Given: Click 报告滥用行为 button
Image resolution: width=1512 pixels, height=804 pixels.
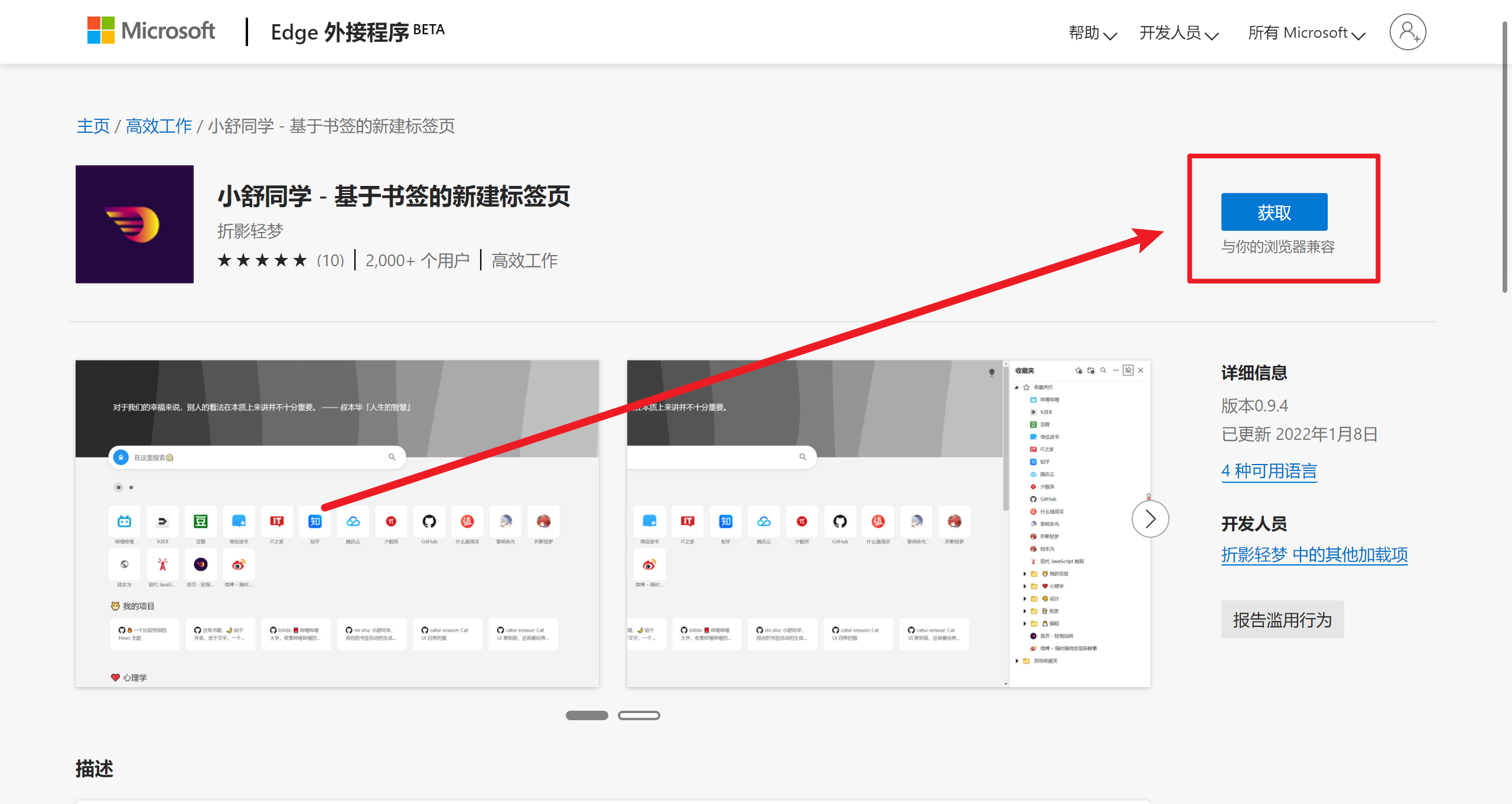Looking at the screenshot, I should click(1282, 619).
